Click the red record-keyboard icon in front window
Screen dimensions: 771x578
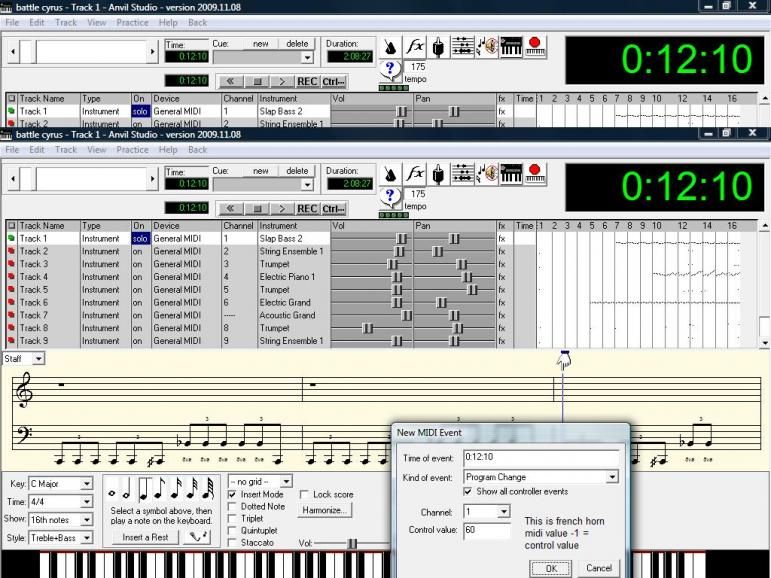coord(534,174)
